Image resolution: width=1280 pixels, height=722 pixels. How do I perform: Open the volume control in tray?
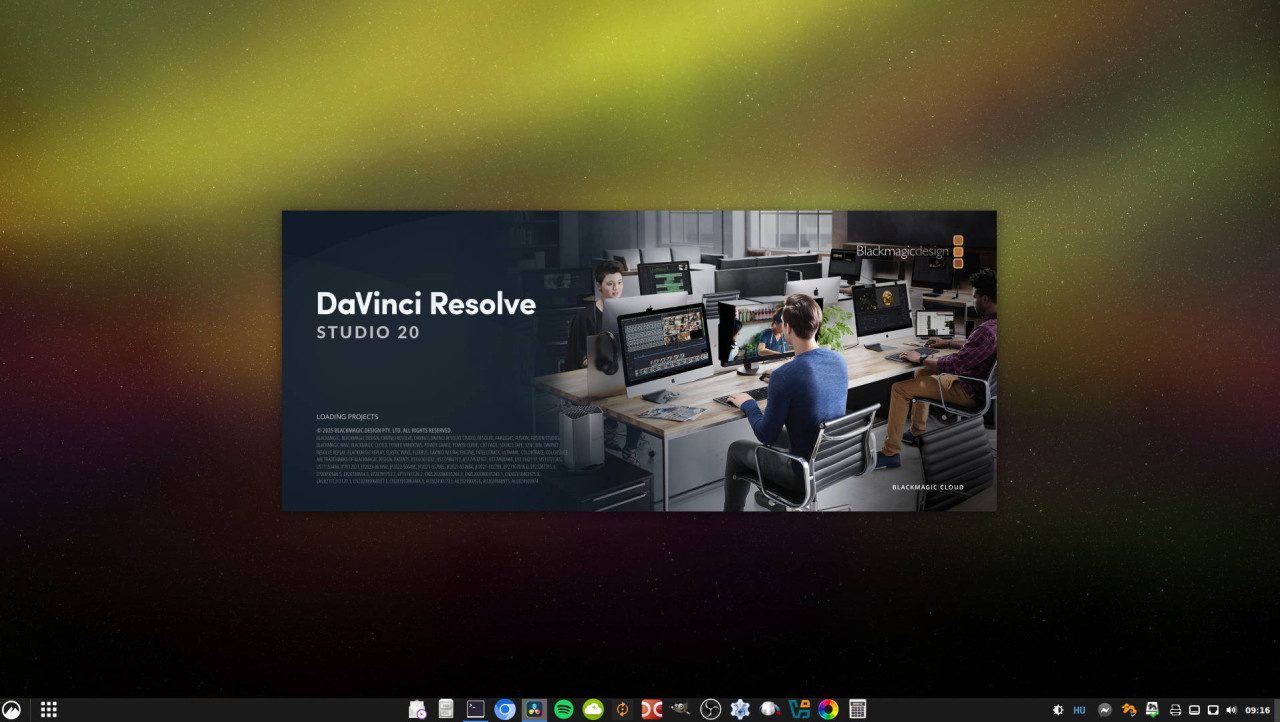(x=1230, y=710)
